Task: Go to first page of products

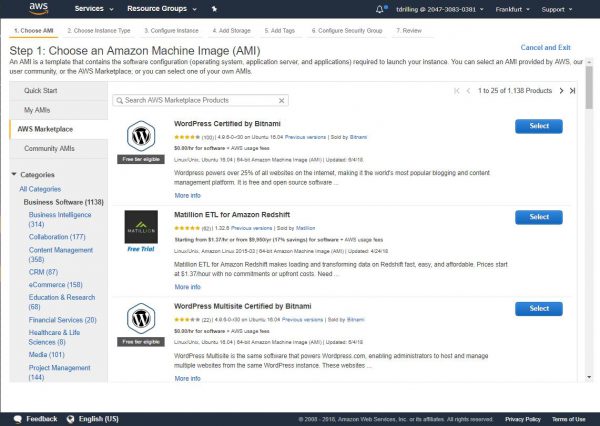Action: [457, 91]
